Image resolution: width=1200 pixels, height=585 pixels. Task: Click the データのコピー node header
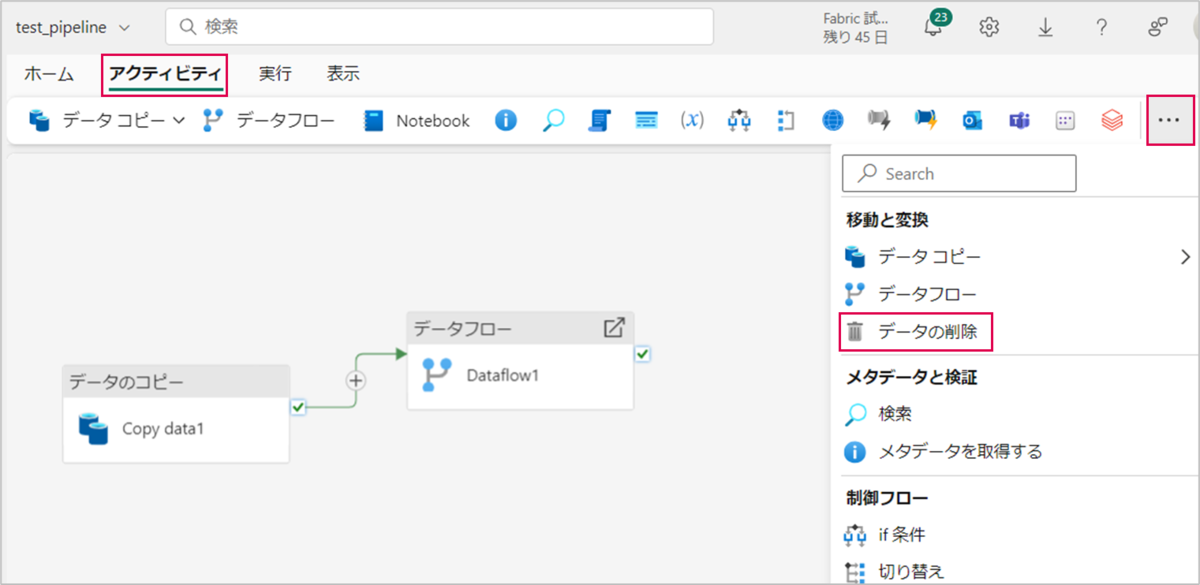point(176,382)
